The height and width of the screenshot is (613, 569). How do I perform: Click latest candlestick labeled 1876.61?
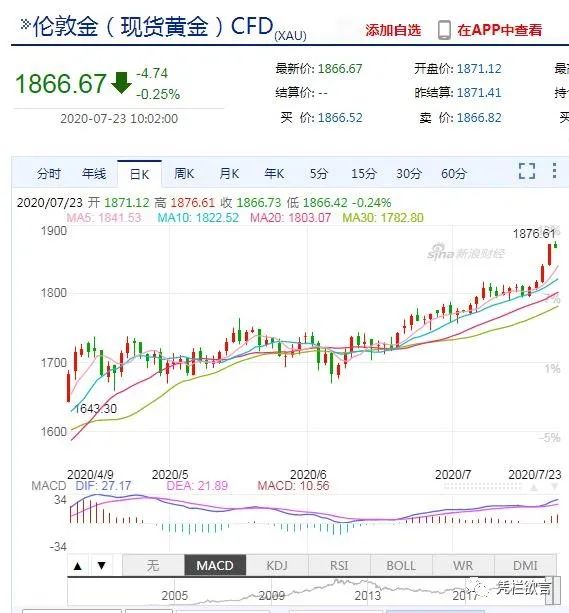555,245
